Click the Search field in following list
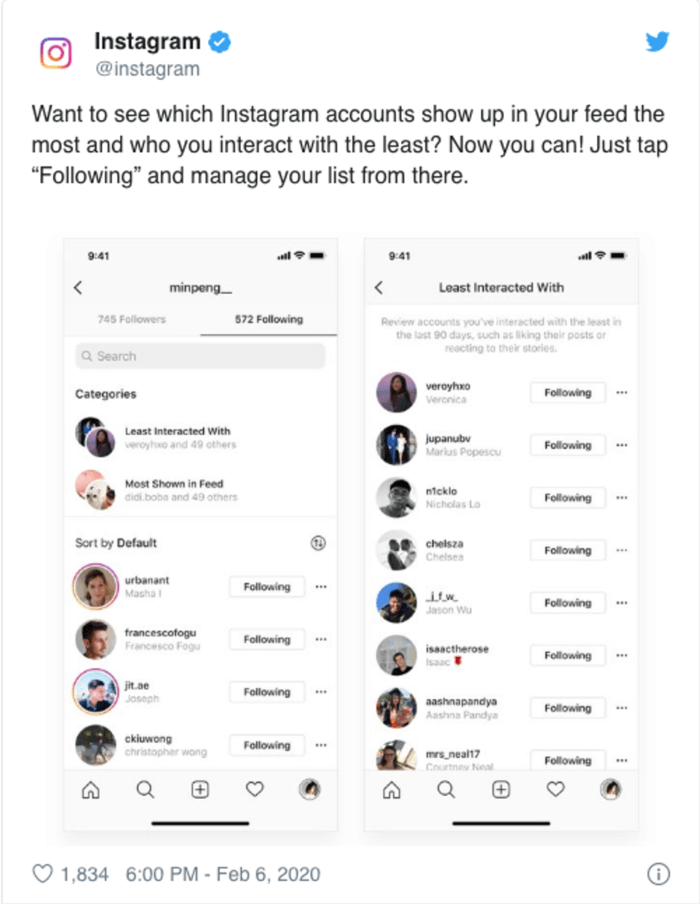The image size is (700, 904). pos(200,356)
